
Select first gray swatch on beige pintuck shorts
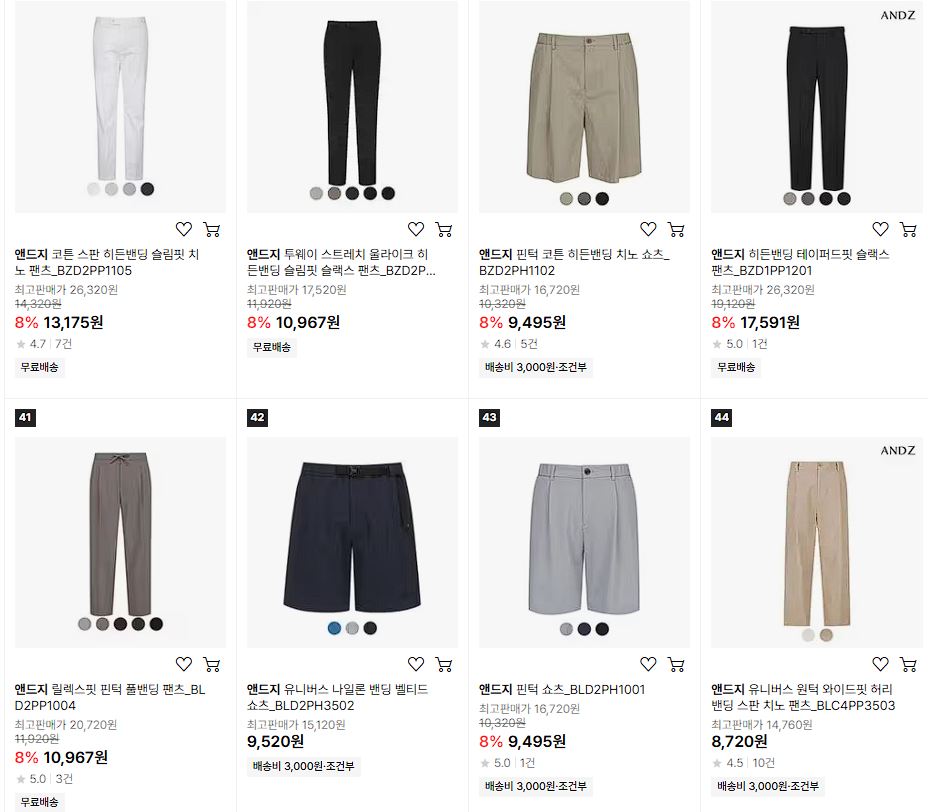tap(566, 199)
